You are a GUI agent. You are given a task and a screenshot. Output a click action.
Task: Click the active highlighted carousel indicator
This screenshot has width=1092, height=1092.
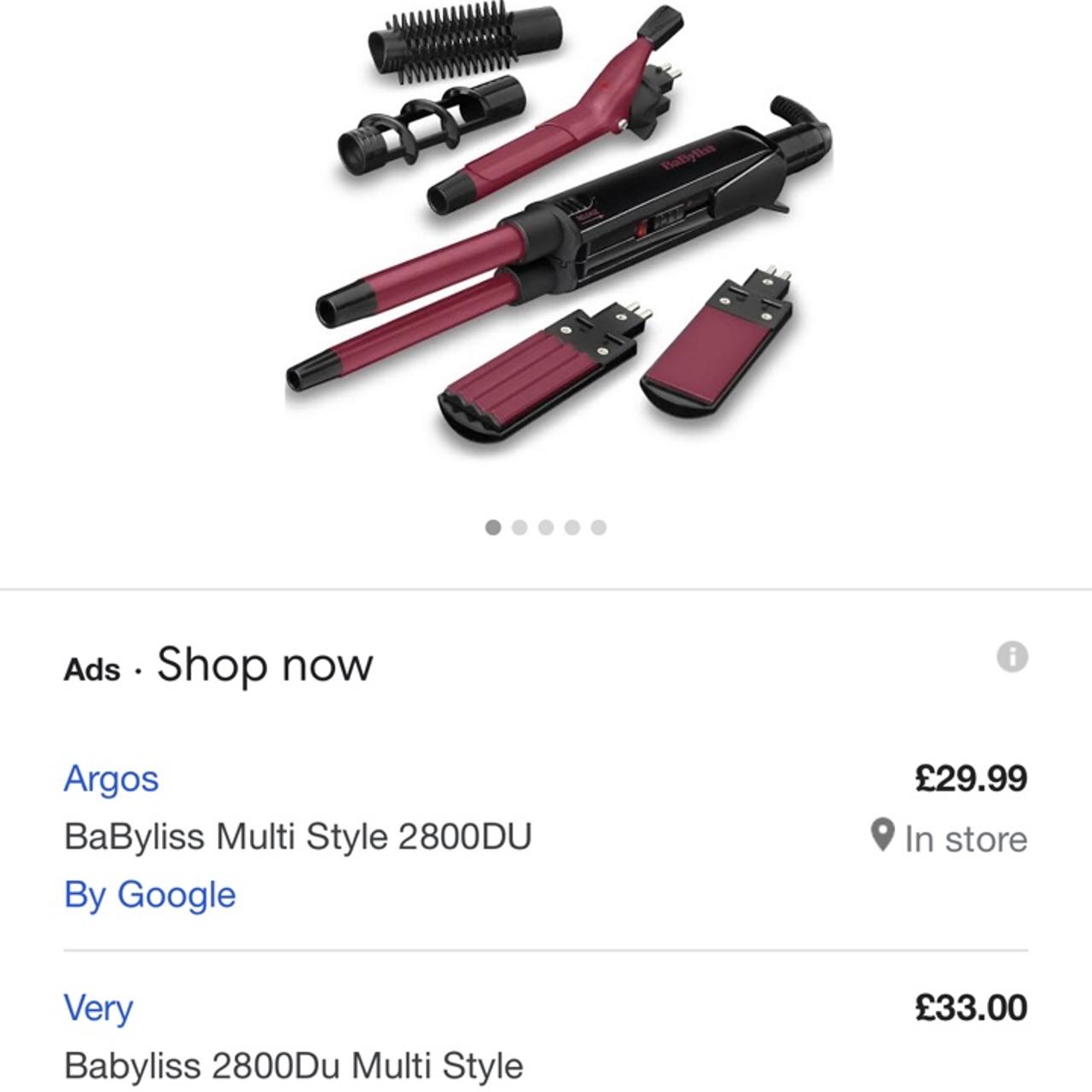click(x=492, y=527)
